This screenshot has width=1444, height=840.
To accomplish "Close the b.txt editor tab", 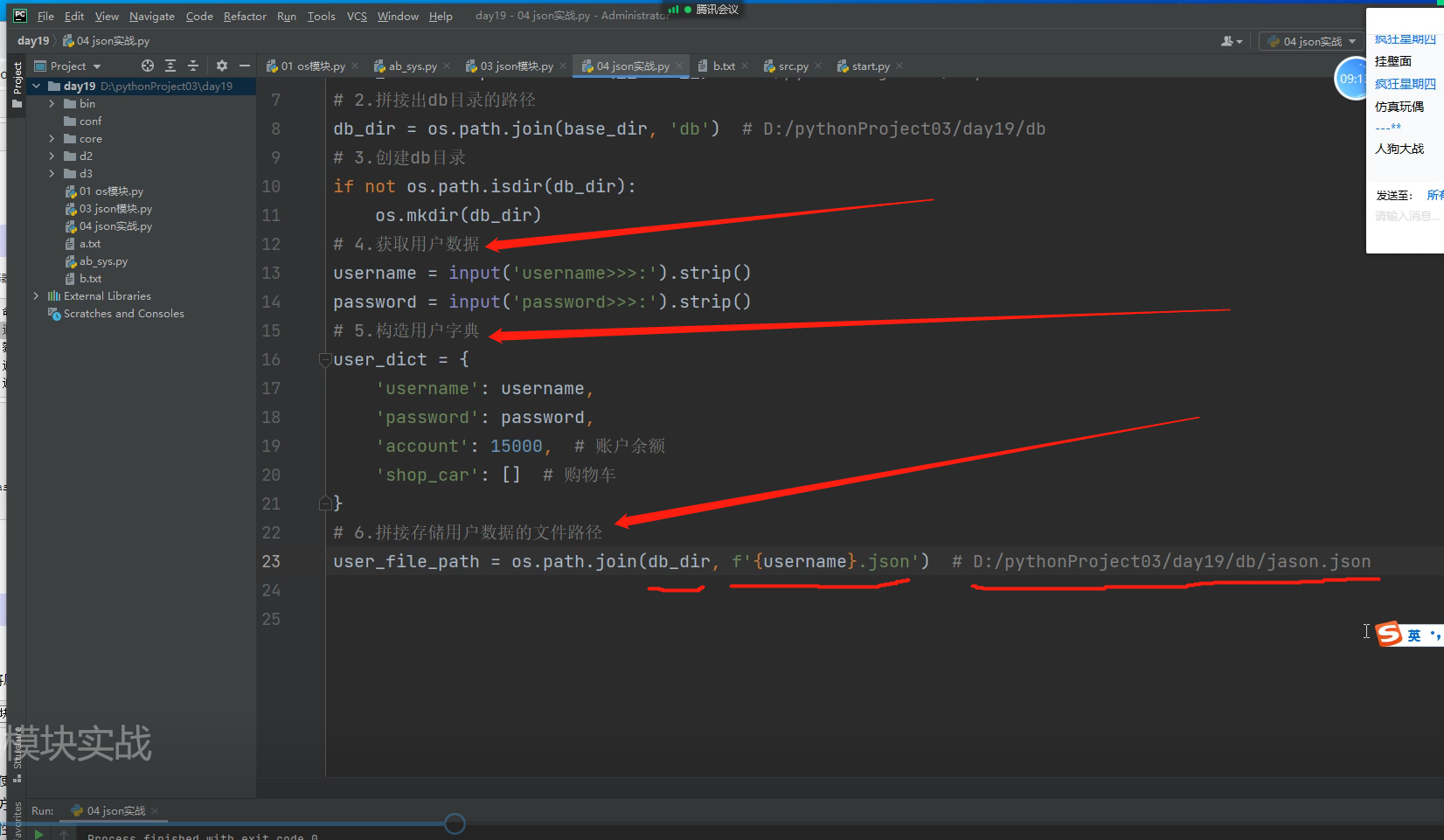I will point(745,66).
